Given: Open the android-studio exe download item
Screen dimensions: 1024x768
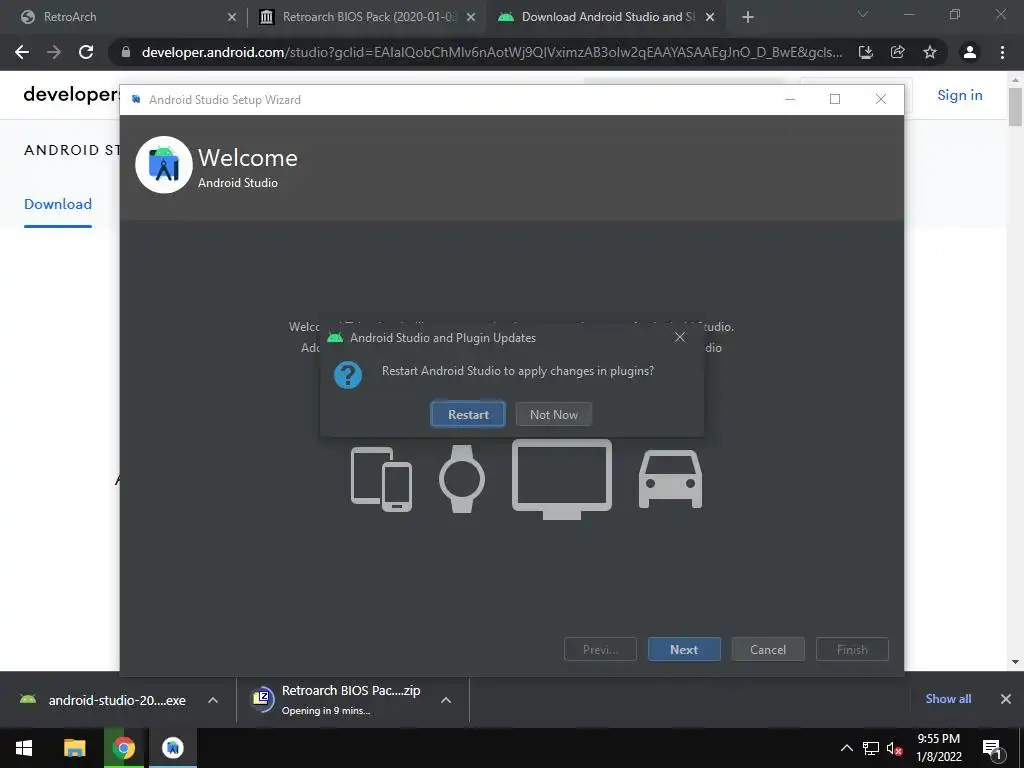Looking at the screenshot, I should pyautogui.click(x=103, y=700).
